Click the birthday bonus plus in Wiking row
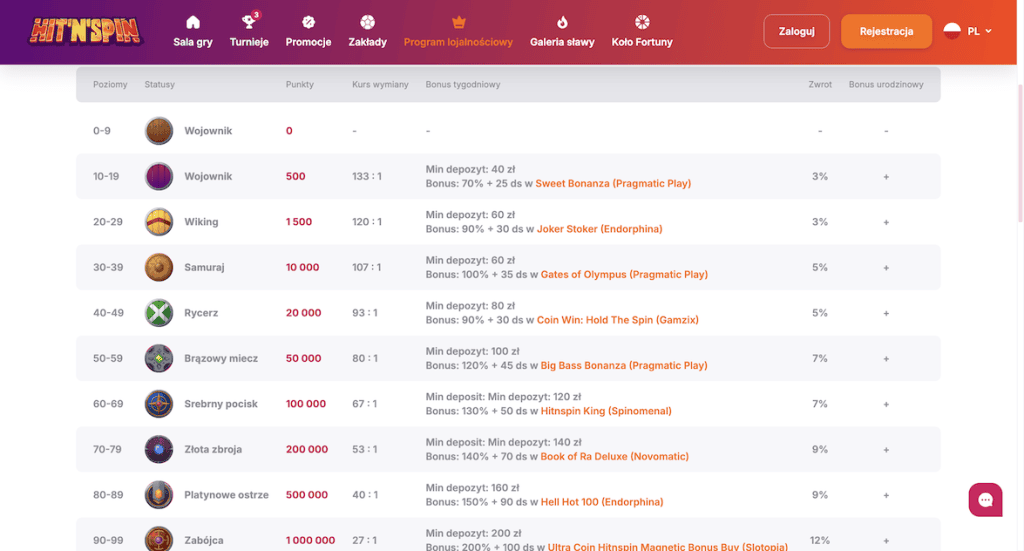This screenshot has width=1024, height=551. pyautogui.click(x=886, y=222)
